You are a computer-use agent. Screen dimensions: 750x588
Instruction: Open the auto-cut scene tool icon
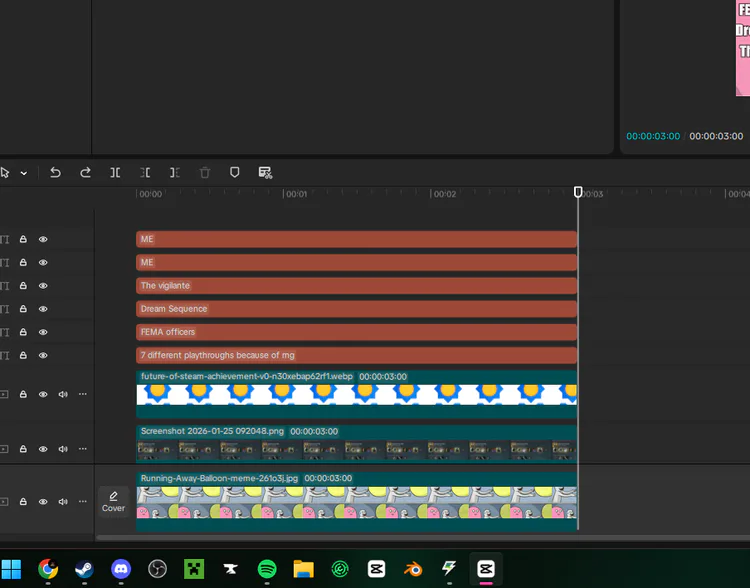click(265, 173)
